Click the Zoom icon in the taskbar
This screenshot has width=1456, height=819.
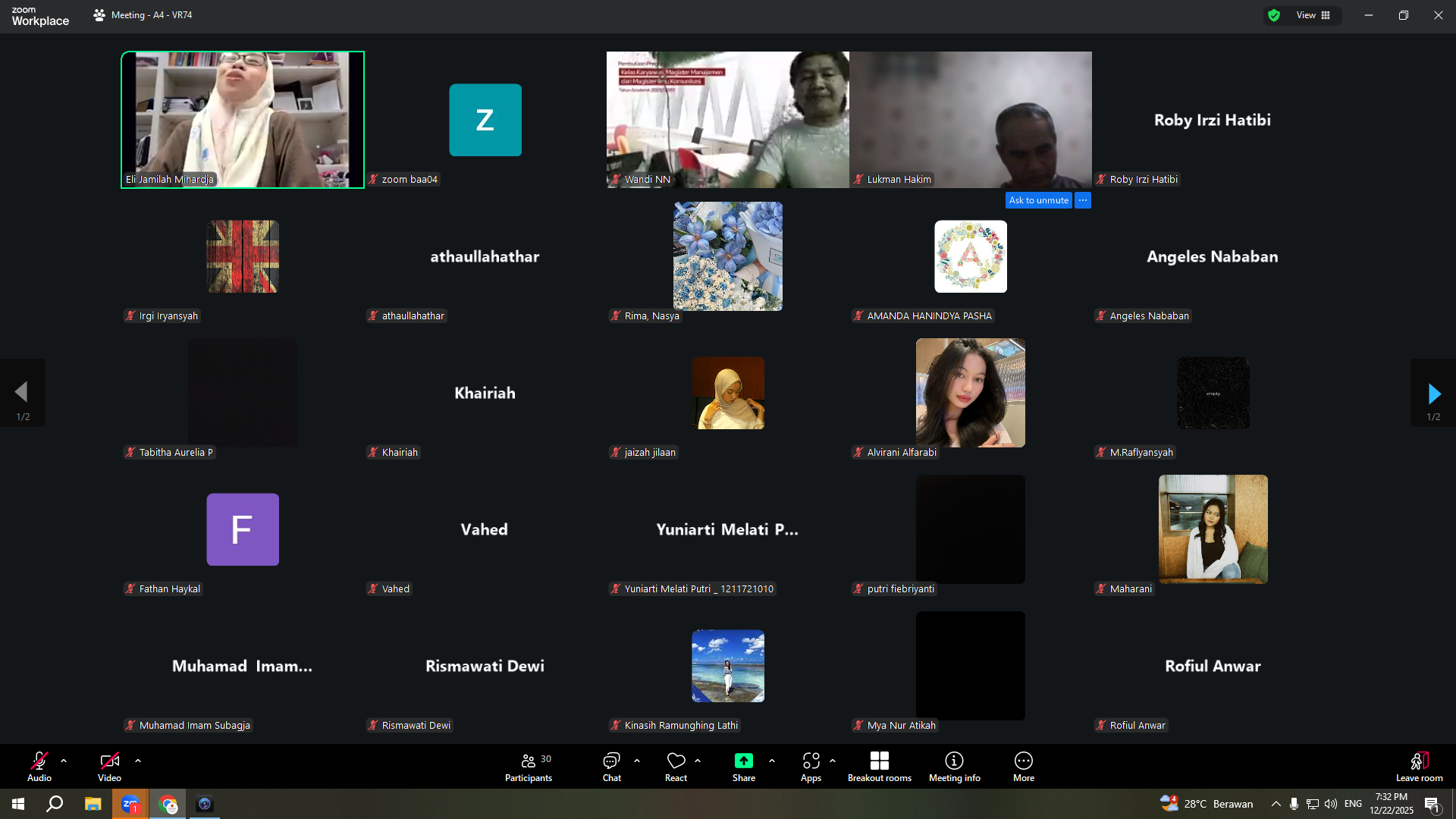click(130, 804)
